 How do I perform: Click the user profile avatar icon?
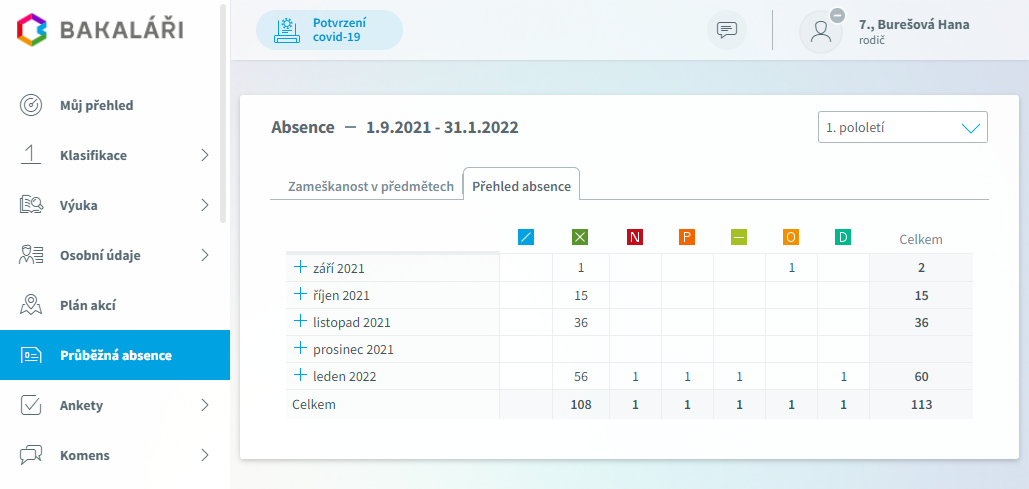(x=820, y=32)
